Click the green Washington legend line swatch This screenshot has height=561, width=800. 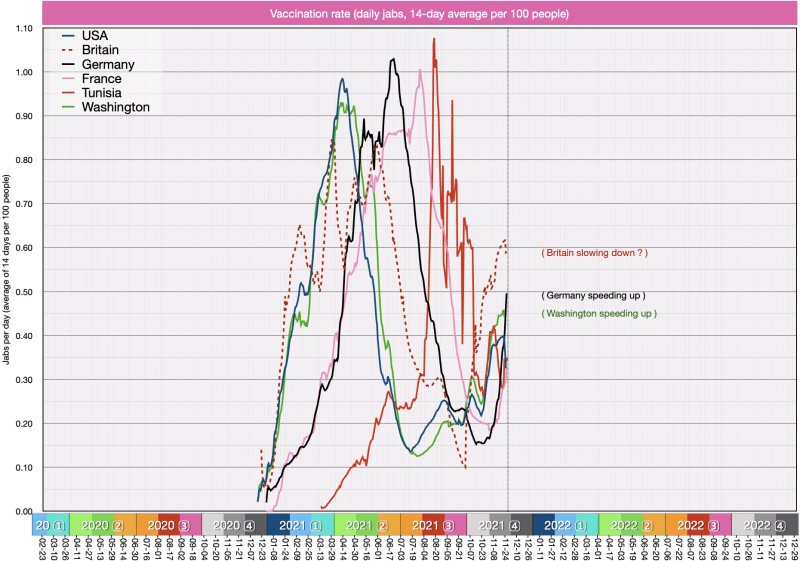tap(68, 106)
